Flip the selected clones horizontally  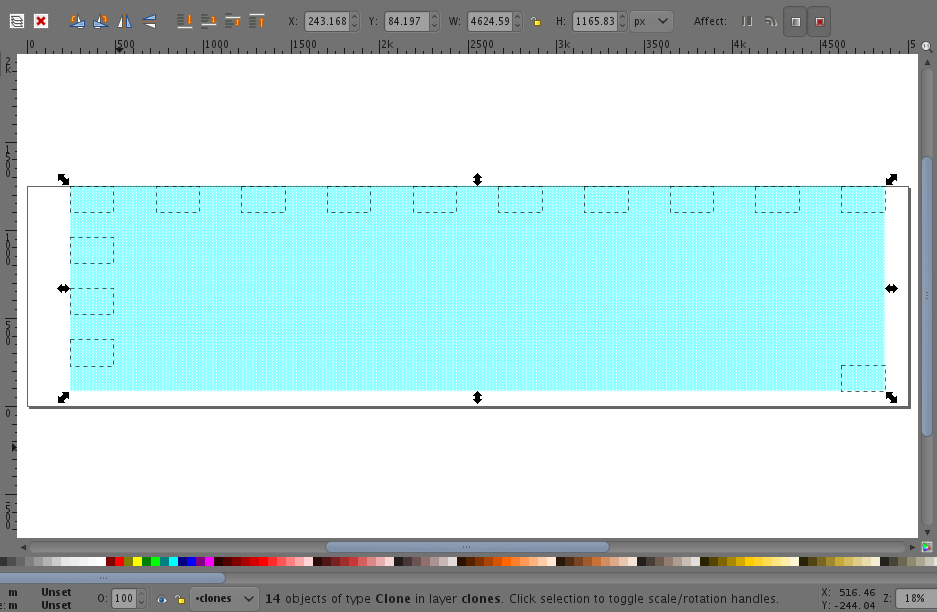click(125, 20)
